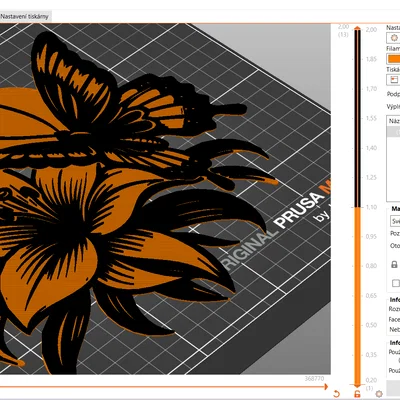Screen dimensions: 400x400
Task: Select the highlighted row in the object list
Action: click(393, 132)
